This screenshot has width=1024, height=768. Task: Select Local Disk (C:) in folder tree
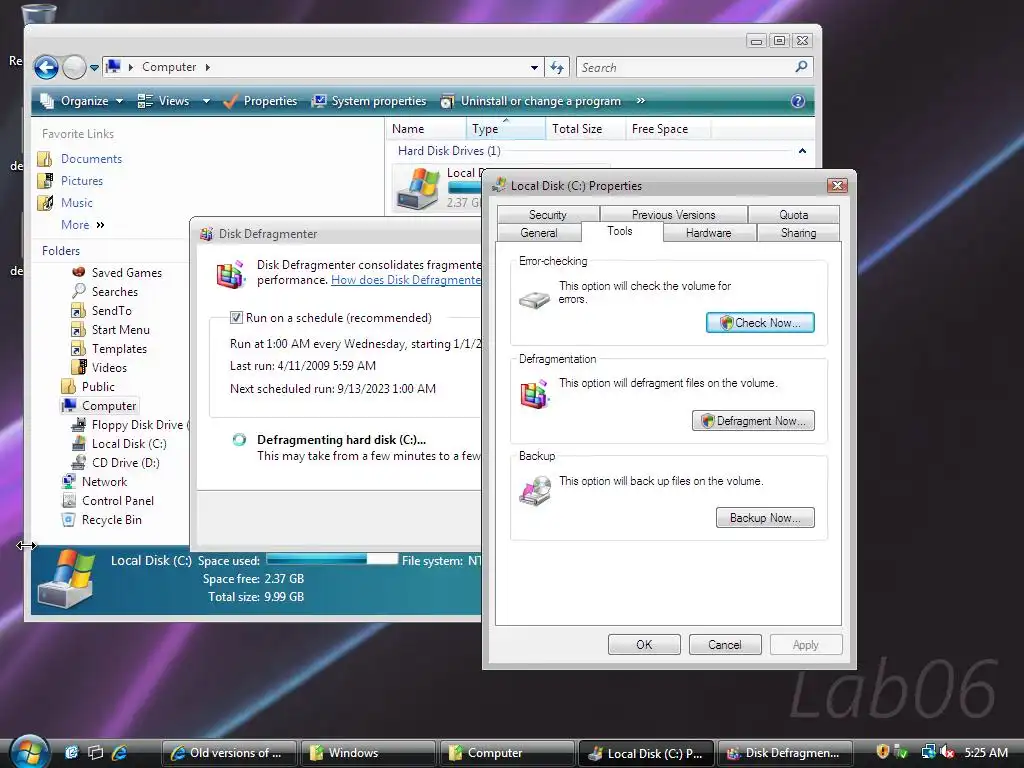(x=129, y=444)
